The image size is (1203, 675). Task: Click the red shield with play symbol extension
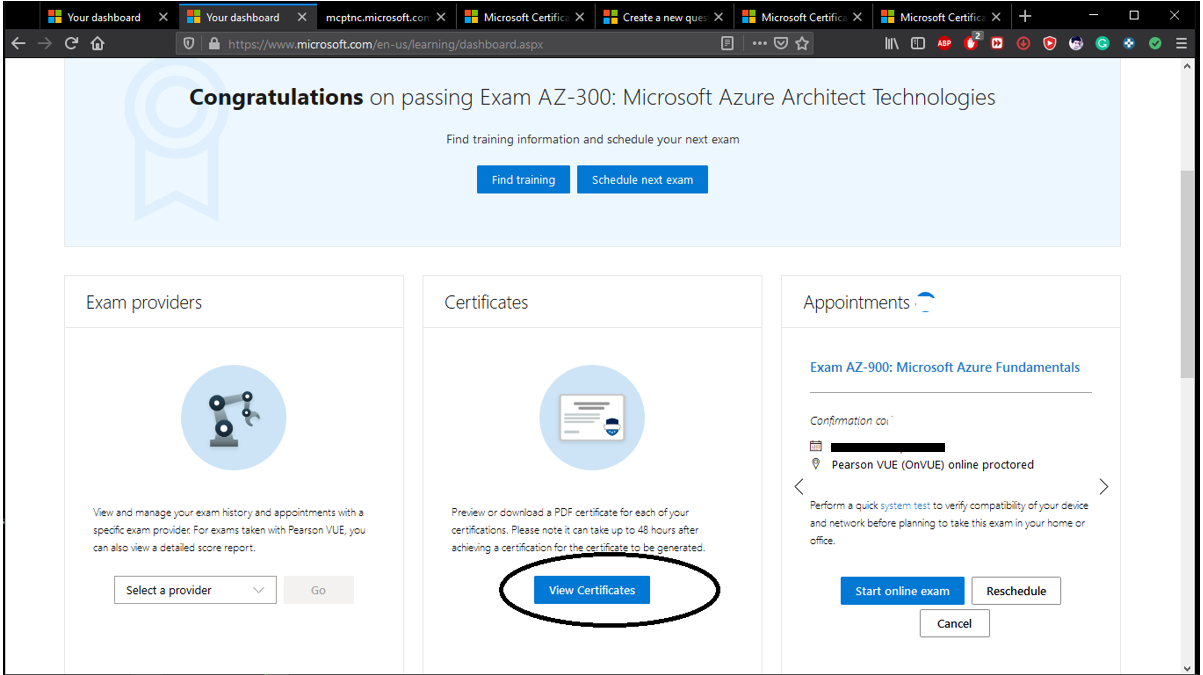click(x=1049, y=44)
